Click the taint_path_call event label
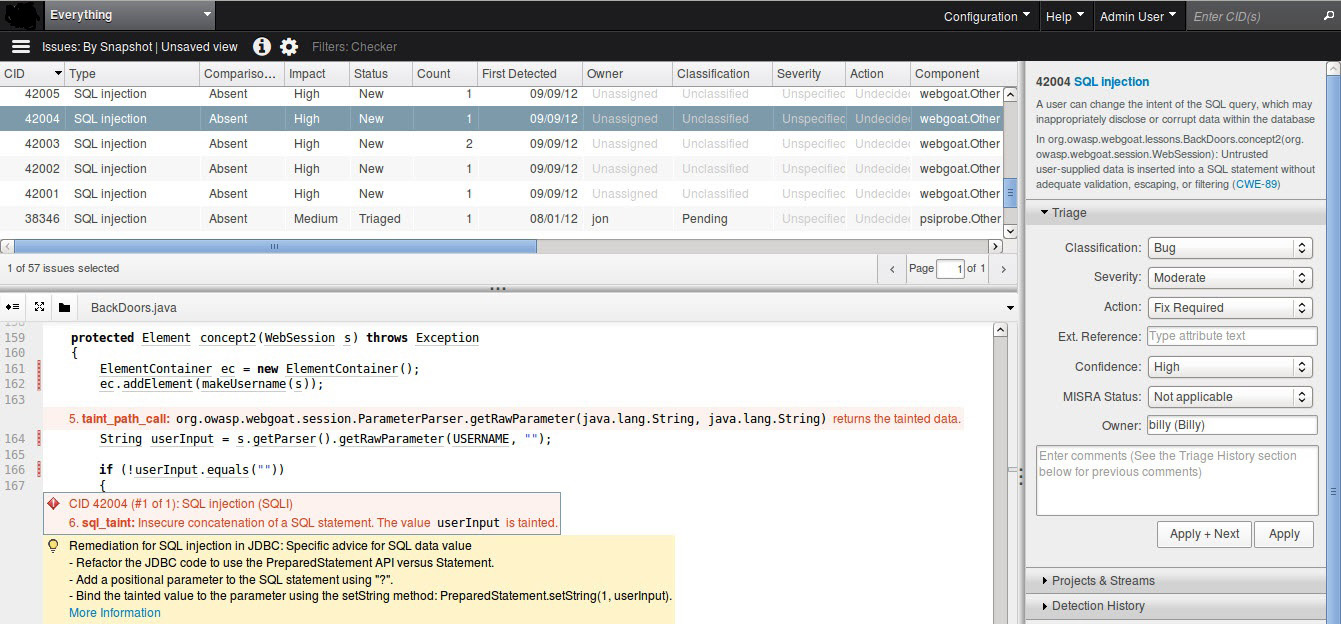The image size is (1341, 624). [x=125, y=419]
